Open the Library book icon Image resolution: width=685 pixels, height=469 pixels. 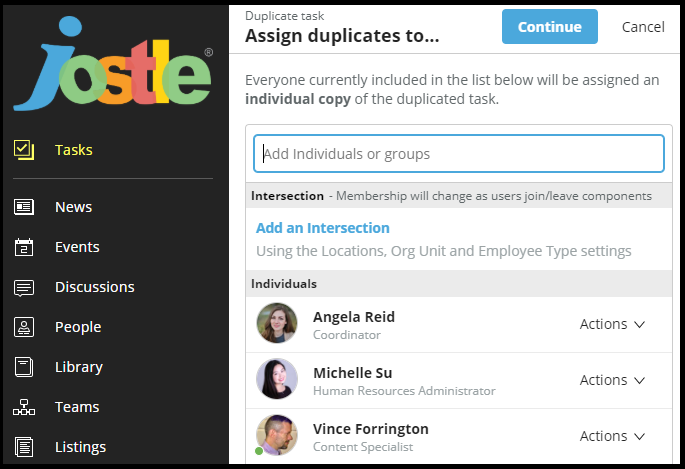[x=24, y=367]
